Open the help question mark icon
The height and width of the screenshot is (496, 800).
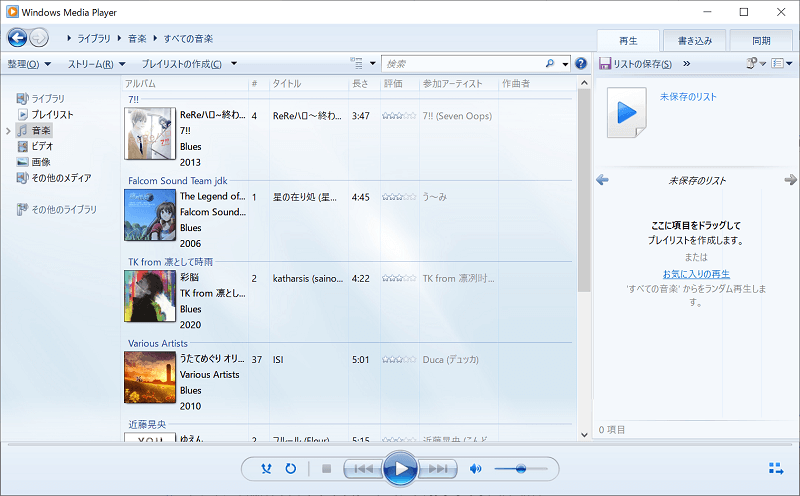pos(581,64)
